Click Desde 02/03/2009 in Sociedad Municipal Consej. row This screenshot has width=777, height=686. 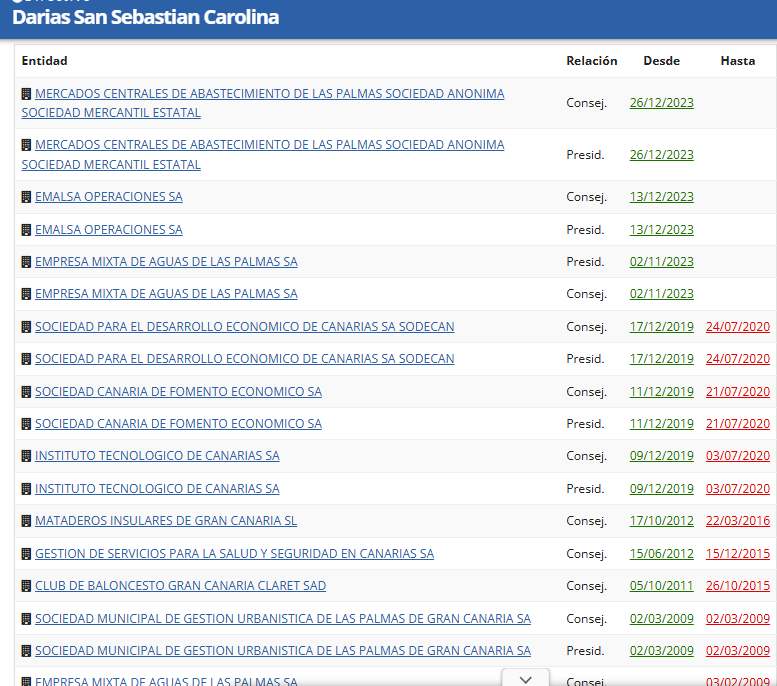[662, 619]
